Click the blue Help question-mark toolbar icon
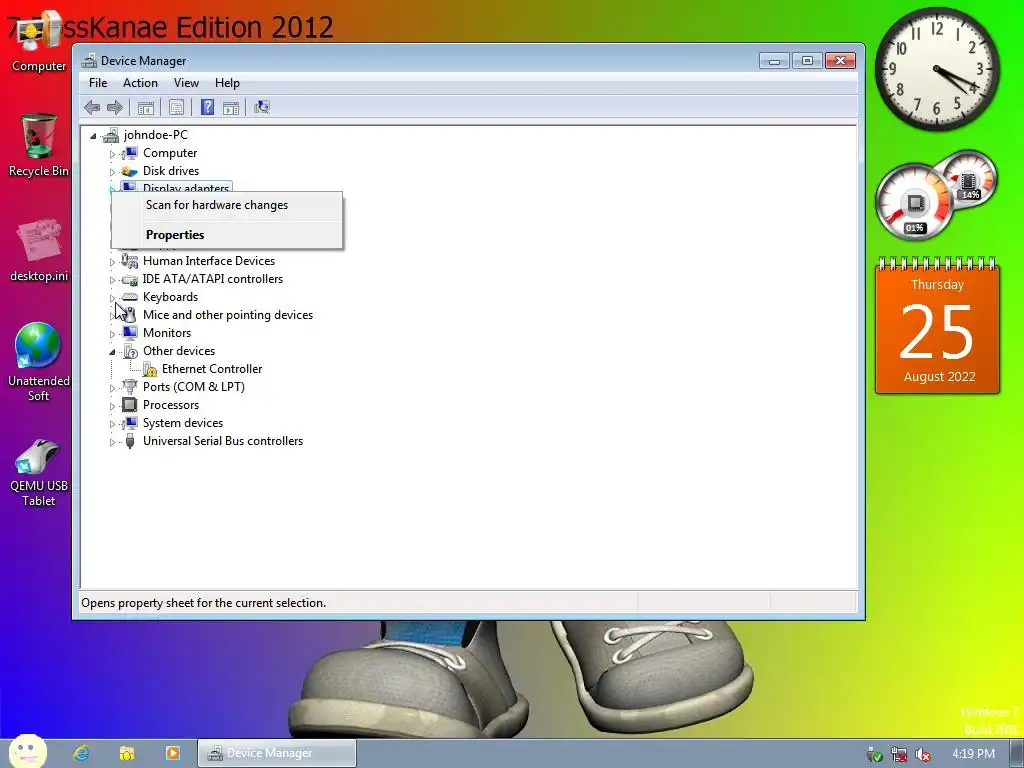The width and height of the screenshot is (1024, 768). coord(207,107)
